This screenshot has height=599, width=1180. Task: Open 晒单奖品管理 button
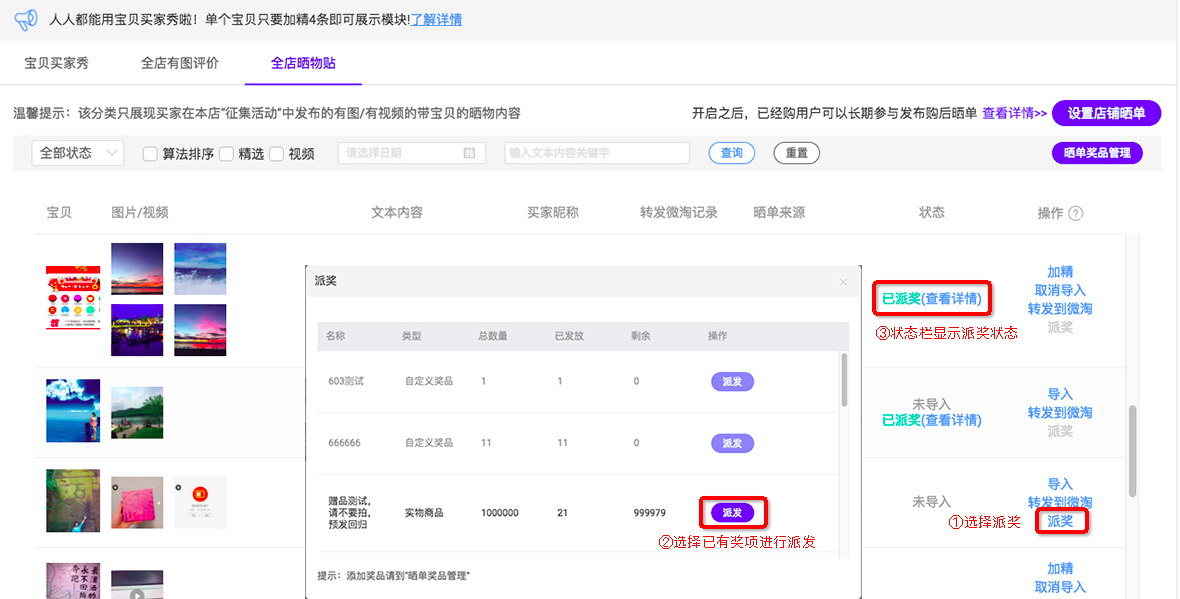[x=1096, y=153]
